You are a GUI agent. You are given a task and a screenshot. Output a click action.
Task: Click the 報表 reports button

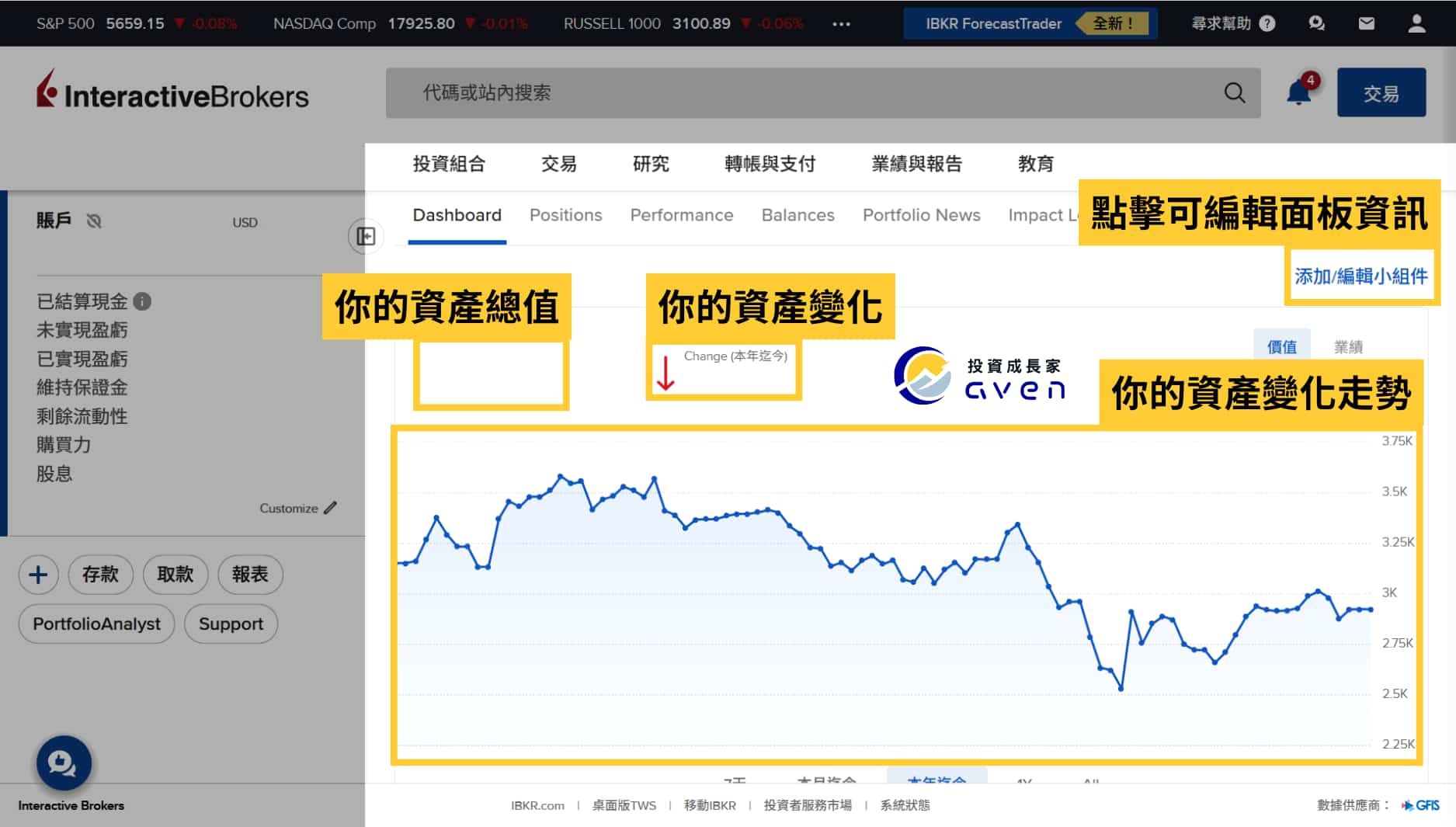[x=250, y=575]
